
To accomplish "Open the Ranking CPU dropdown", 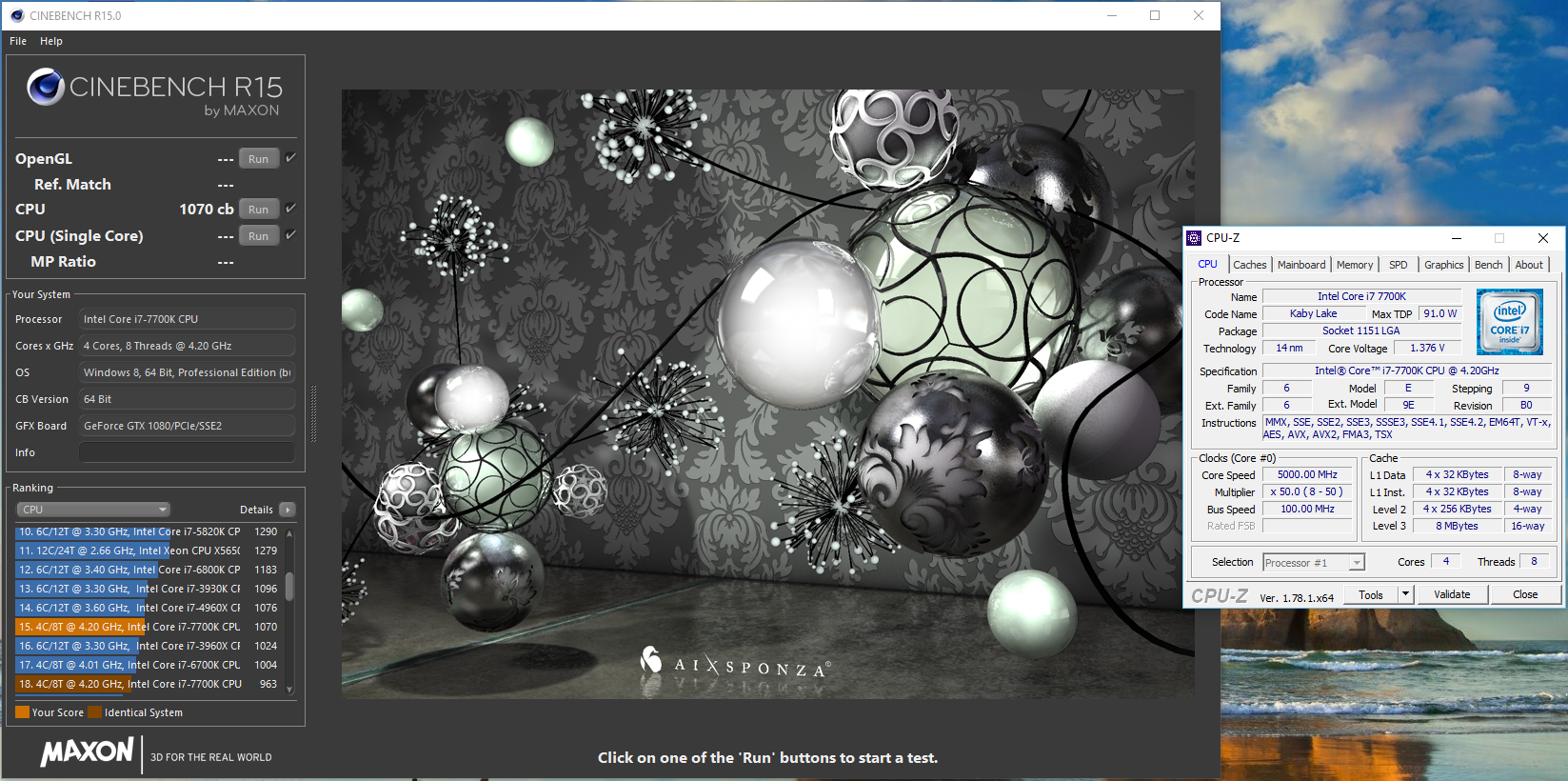I will click(x=93, y=510).
